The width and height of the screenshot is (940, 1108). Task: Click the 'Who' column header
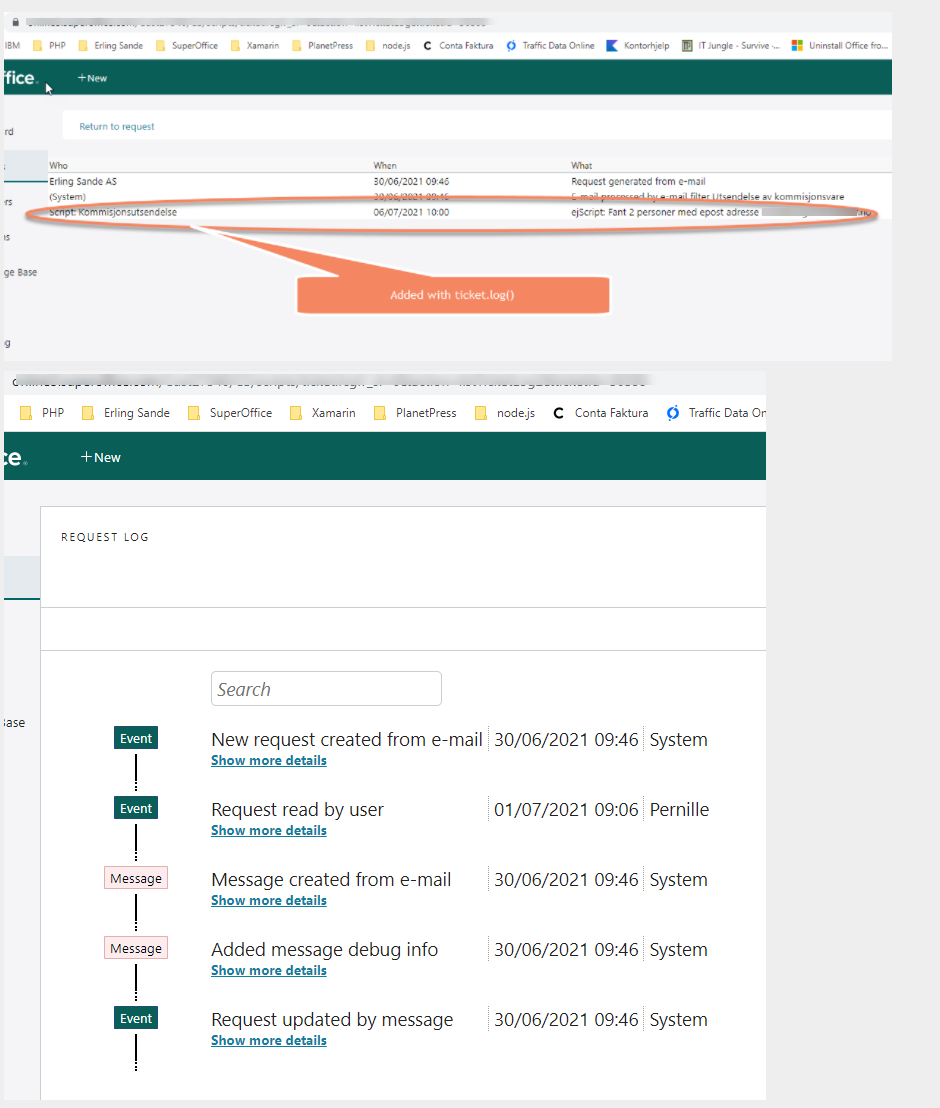pos(58,165)
